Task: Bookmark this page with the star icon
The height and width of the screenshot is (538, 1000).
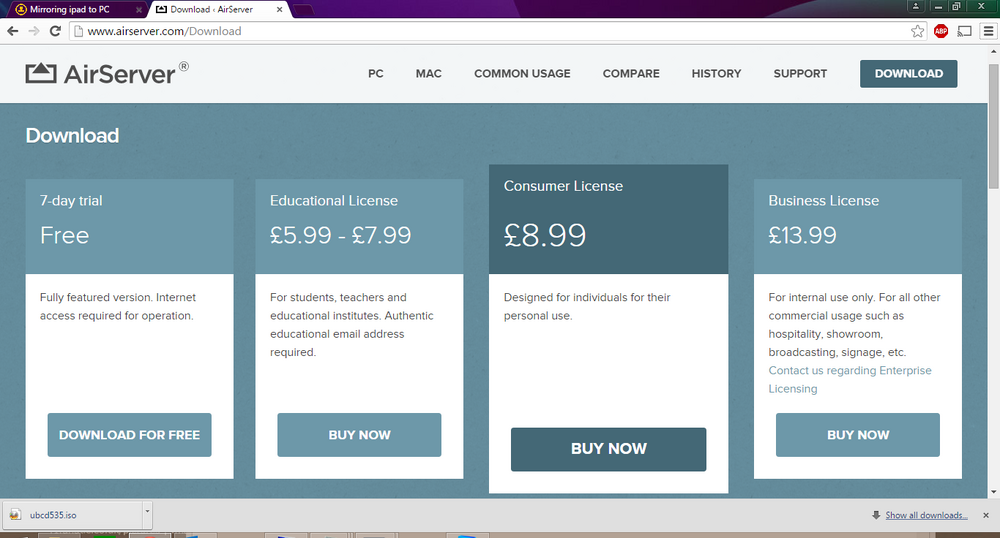Action: pyautogui.click(x=917, y=31)
